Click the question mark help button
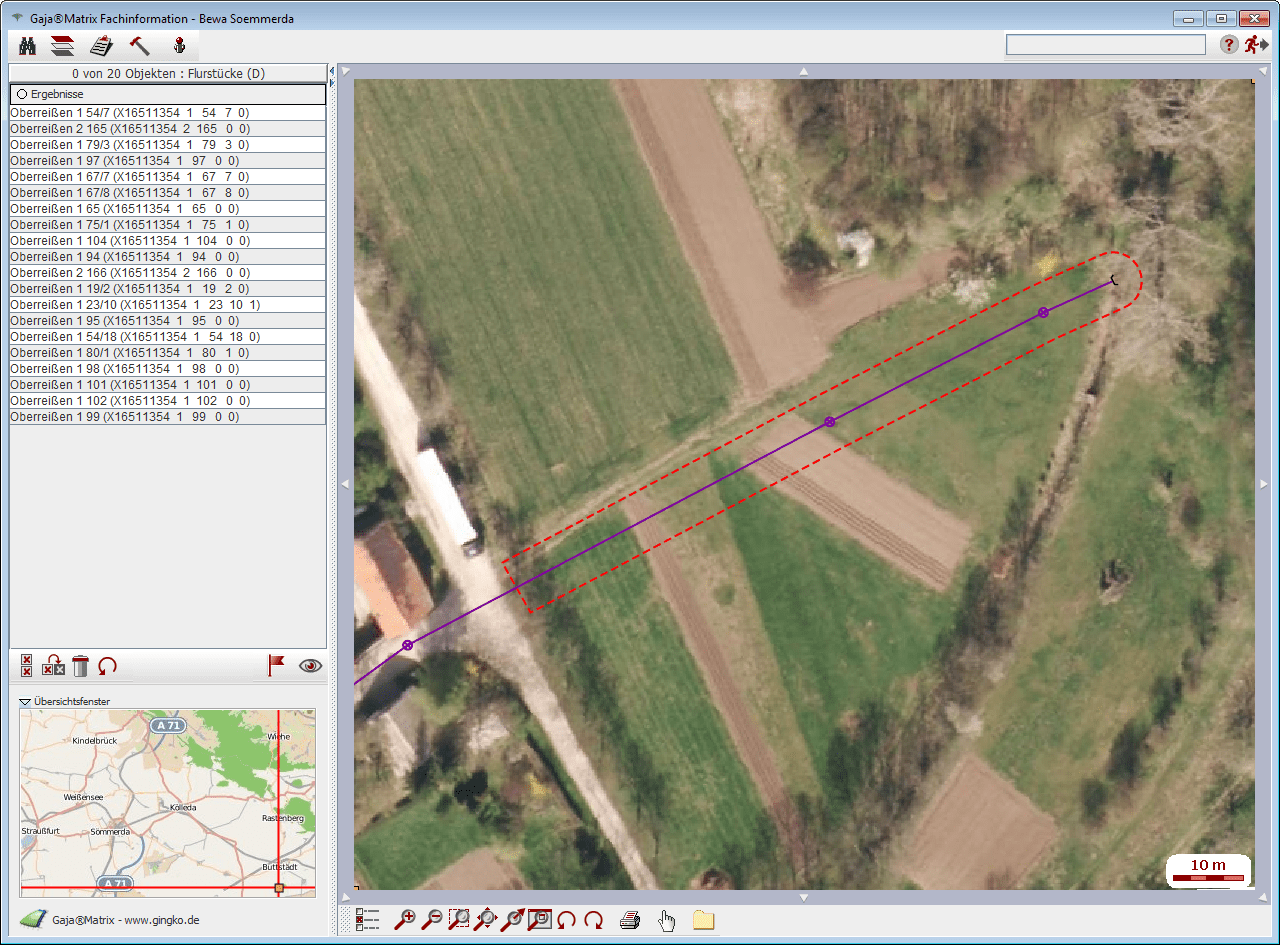The height and width of the screenshot is (945, 1280). [1229, 45]
